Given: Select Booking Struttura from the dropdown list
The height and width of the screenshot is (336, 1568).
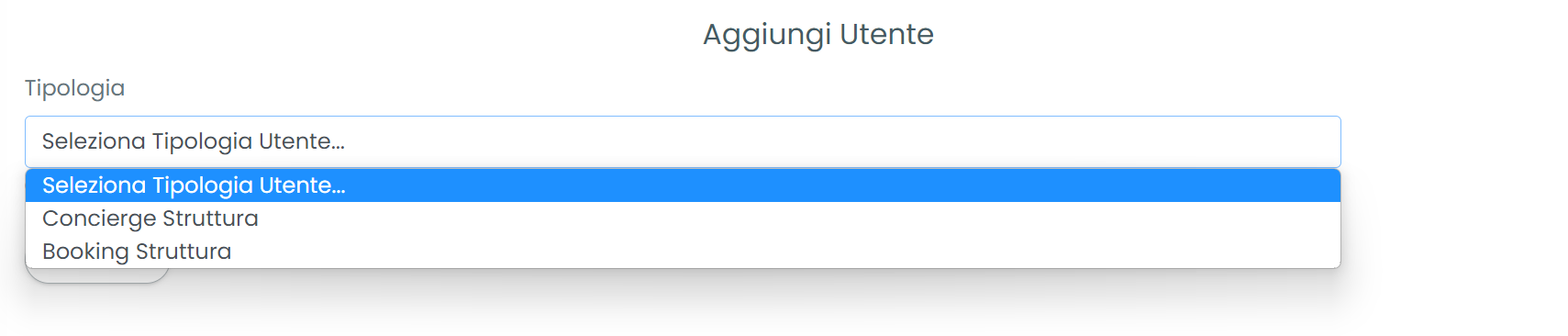Looking at the screenshot, I should [683, 252].
